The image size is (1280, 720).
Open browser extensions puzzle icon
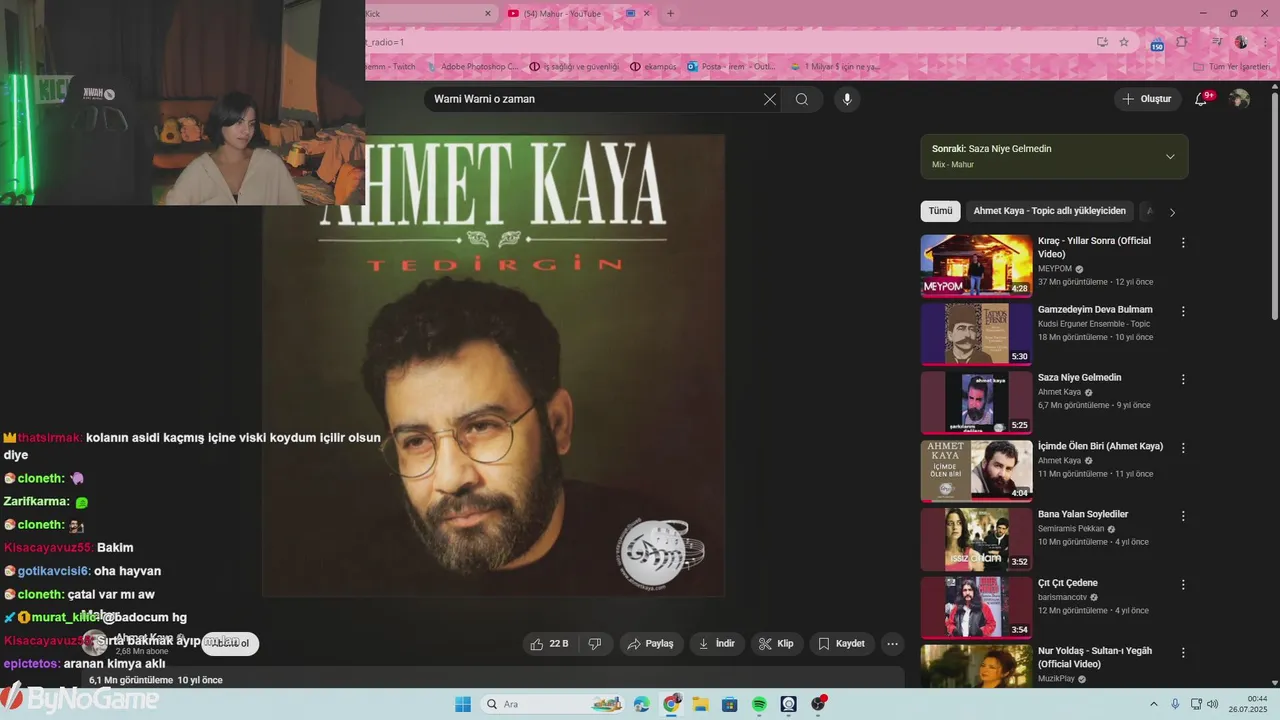1182,42
